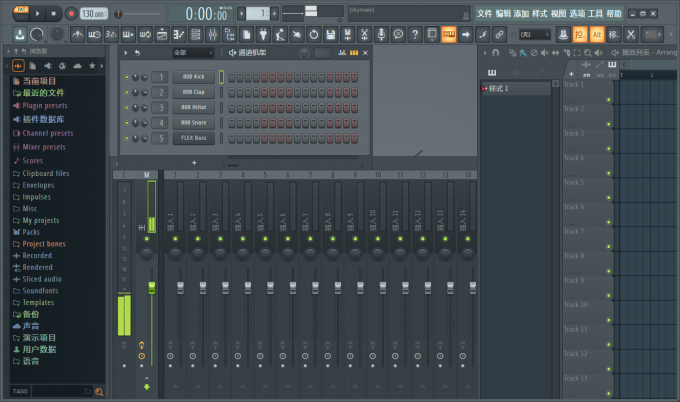
Task: Mute mixer insert 5 via green LED
Action: pyautogui.click(x=265, y=239)
